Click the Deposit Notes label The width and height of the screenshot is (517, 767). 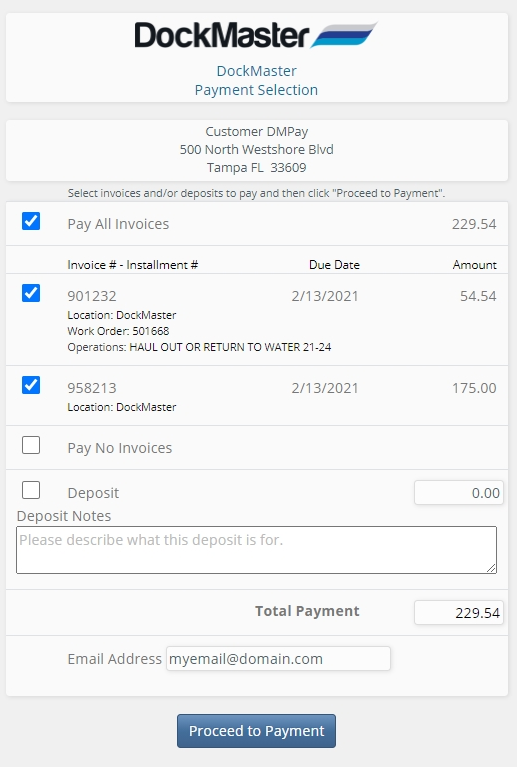[64, 516]
